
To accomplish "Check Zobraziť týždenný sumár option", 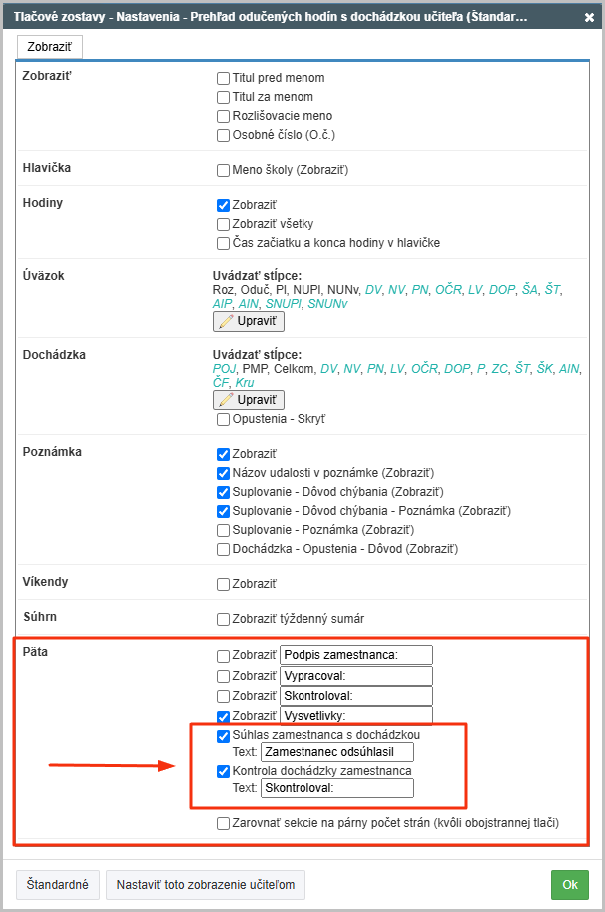I will [x=223, y=619].
